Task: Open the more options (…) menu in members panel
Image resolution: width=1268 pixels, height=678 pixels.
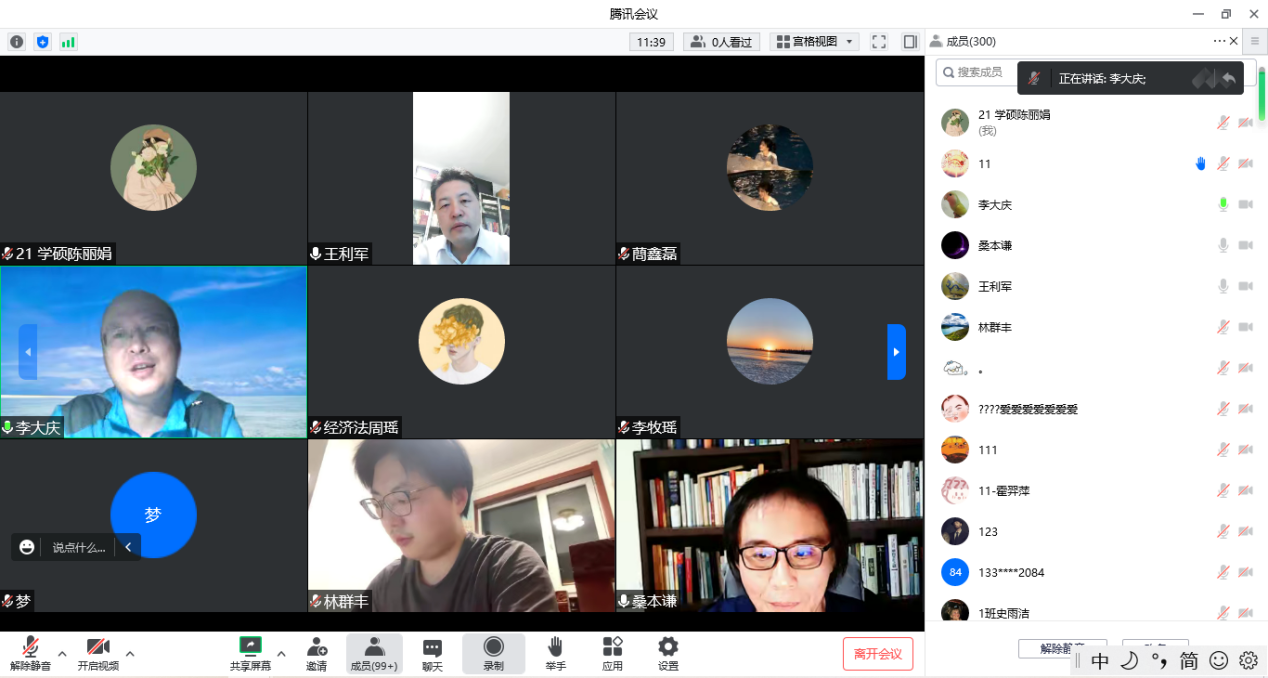Action: pyautogui.click(x=1219, y=41)
